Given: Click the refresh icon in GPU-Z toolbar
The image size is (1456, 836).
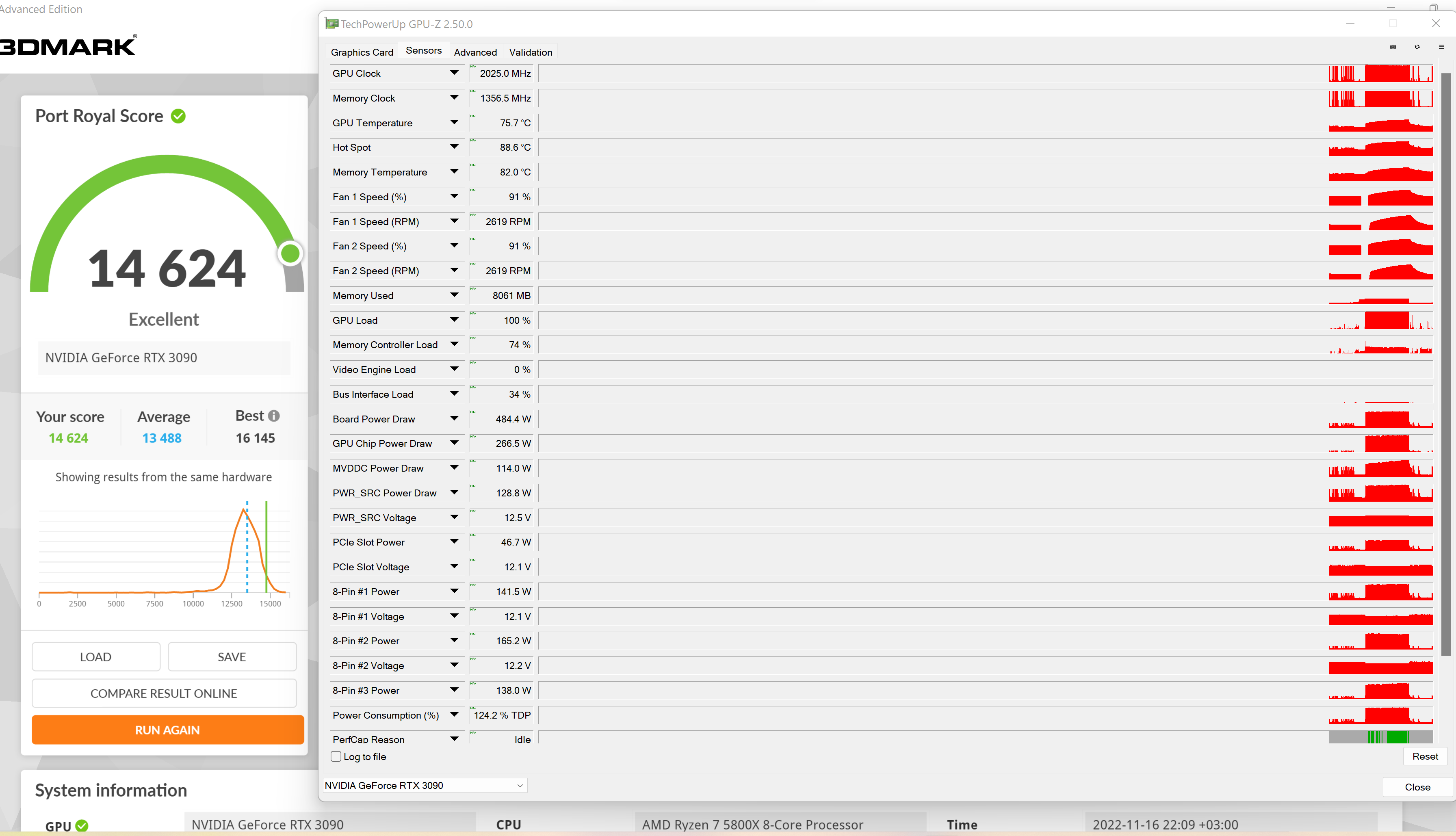Looking at the screenshot, I should [x=1417, y=46].
